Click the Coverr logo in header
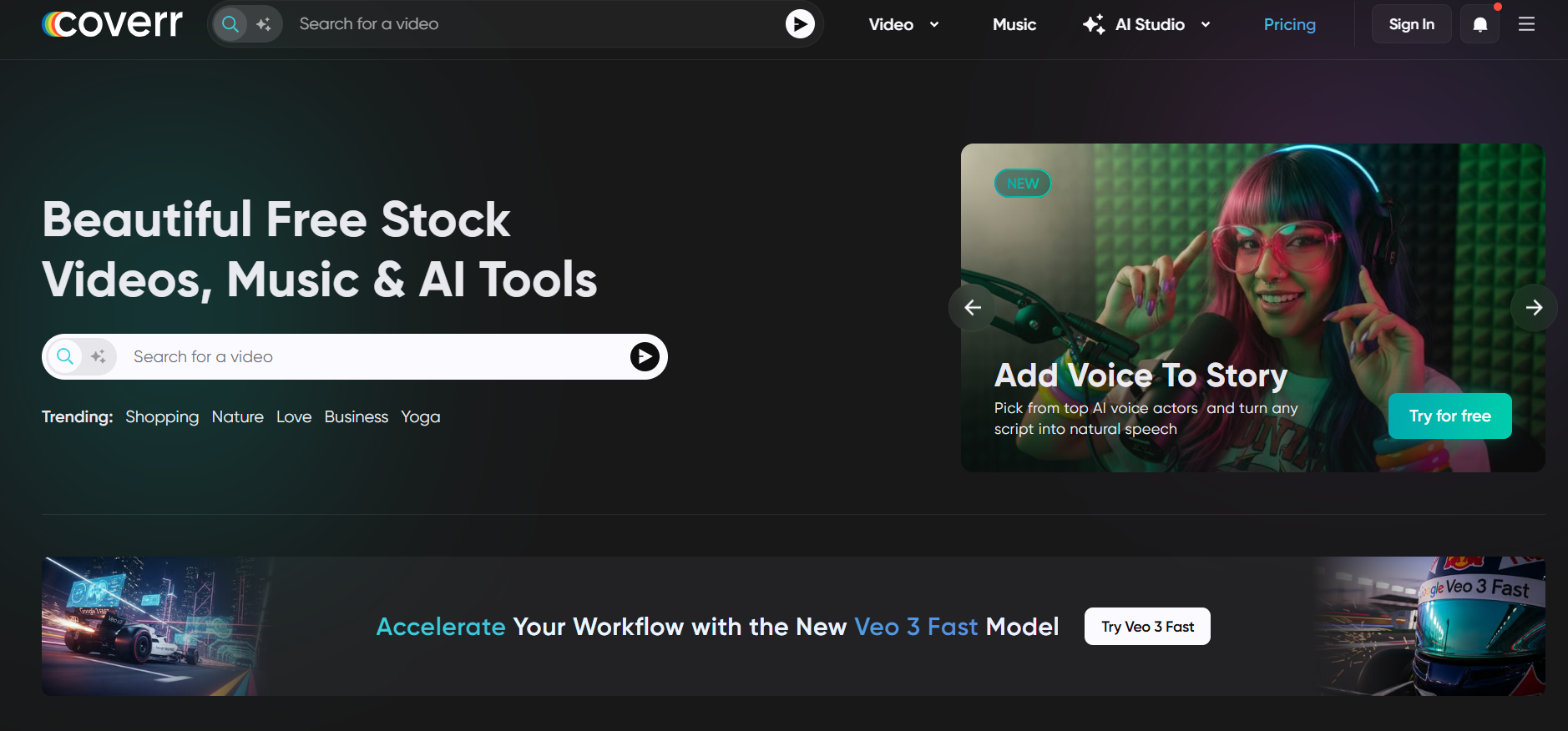 coord(113,24)
